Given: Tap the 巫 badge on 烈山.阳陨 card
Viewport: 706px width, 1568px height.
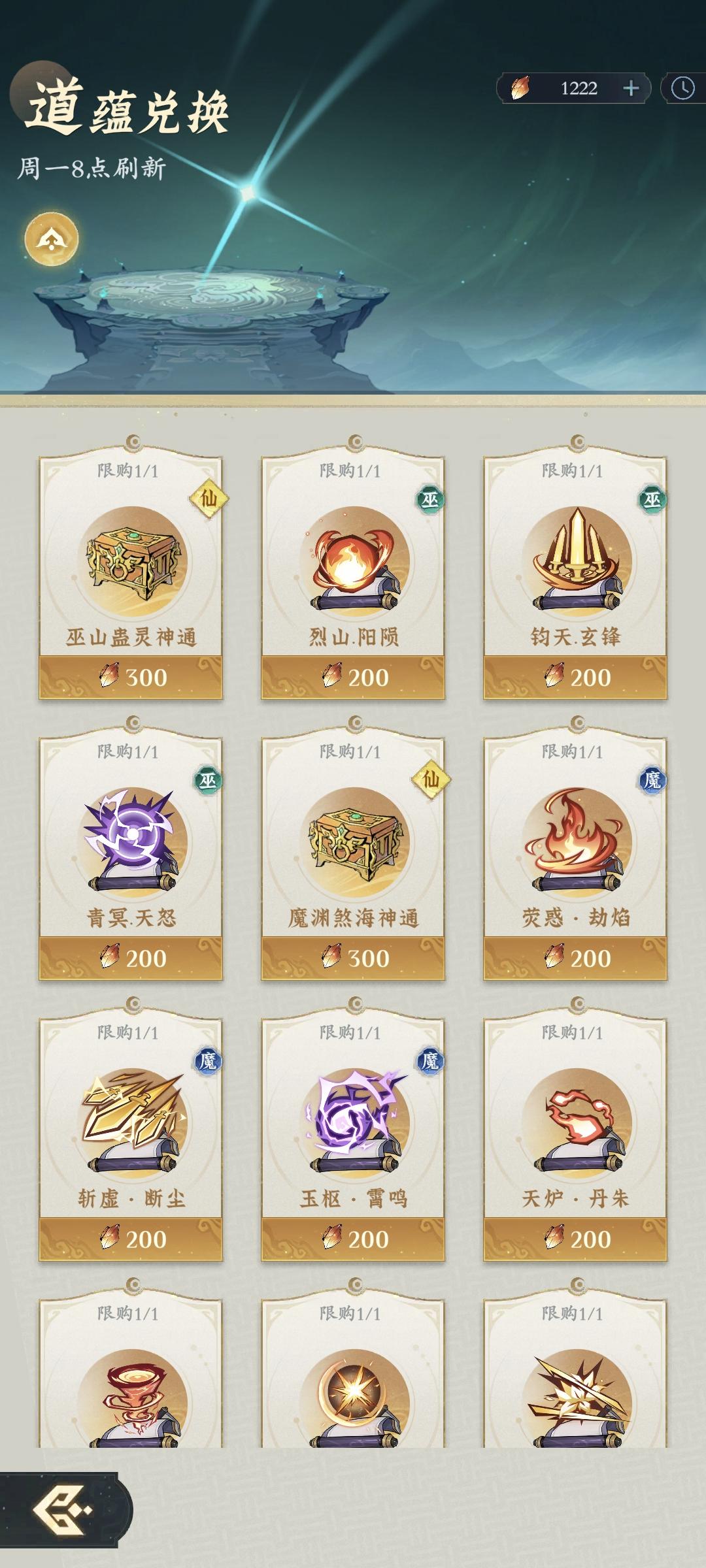Looking at the screenshot, I should pyautogui.click(x=429, y=500).
